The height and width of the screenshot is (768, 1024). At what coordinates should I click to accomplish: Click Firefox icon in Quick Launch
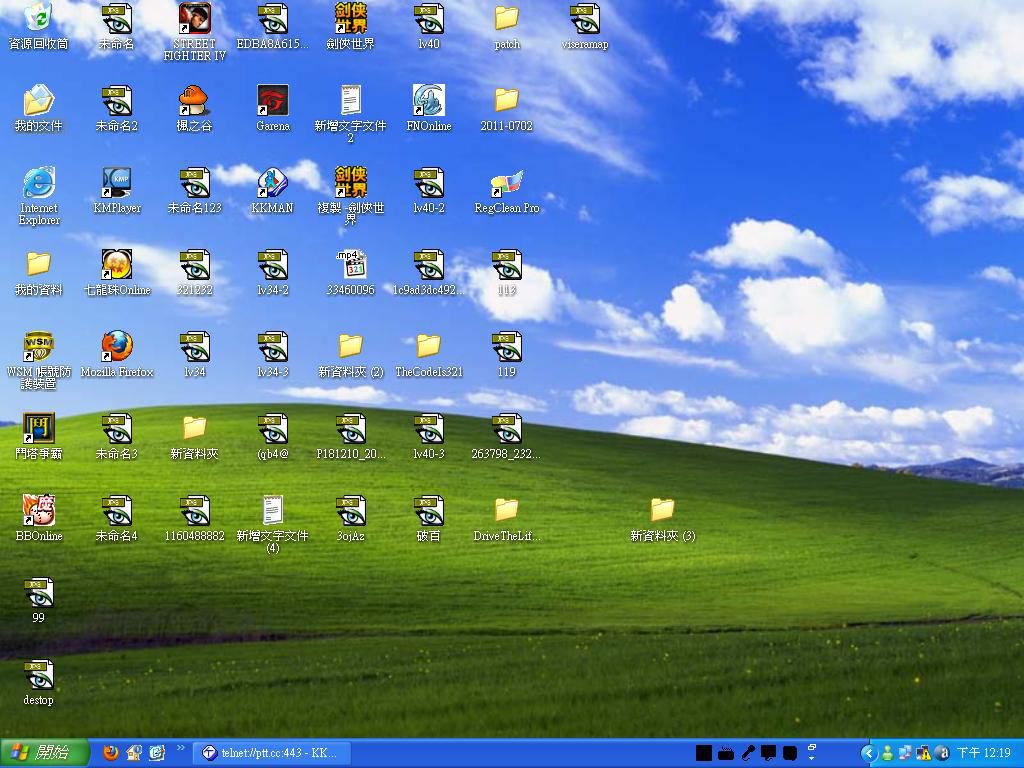(x=111, y=753)
